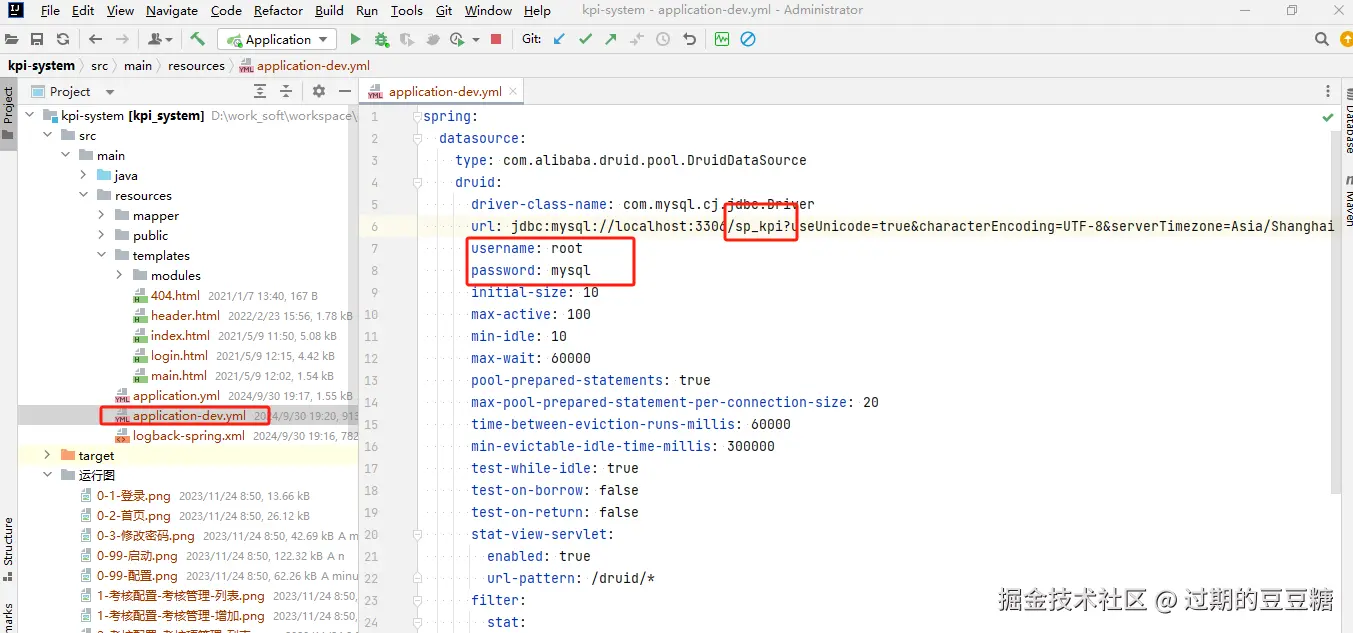Click the Reload from disk icon
1353x633 pixels.
tap(63, 39)
